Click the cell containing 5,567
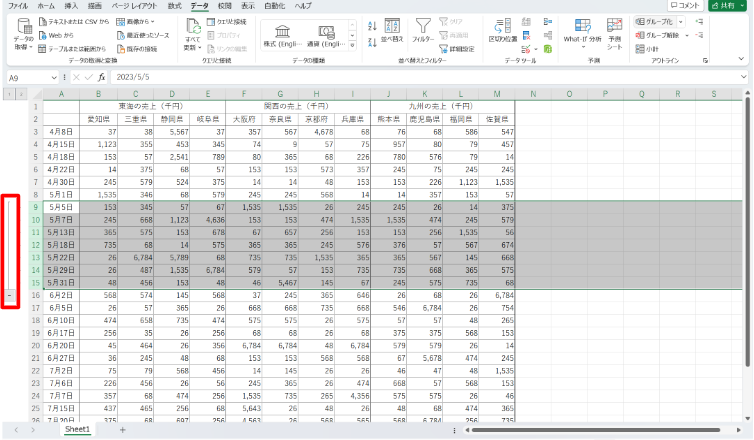754x440 pixels. [172, 132]
